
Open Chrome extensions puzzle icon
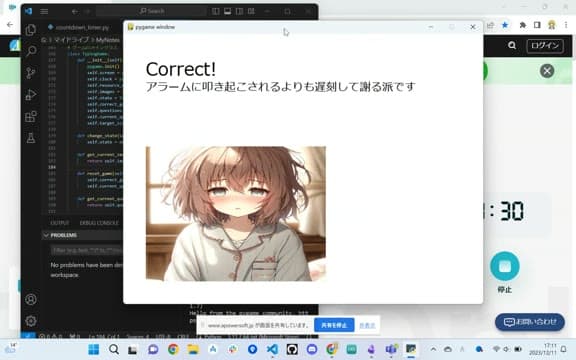(x=522, y=25)
